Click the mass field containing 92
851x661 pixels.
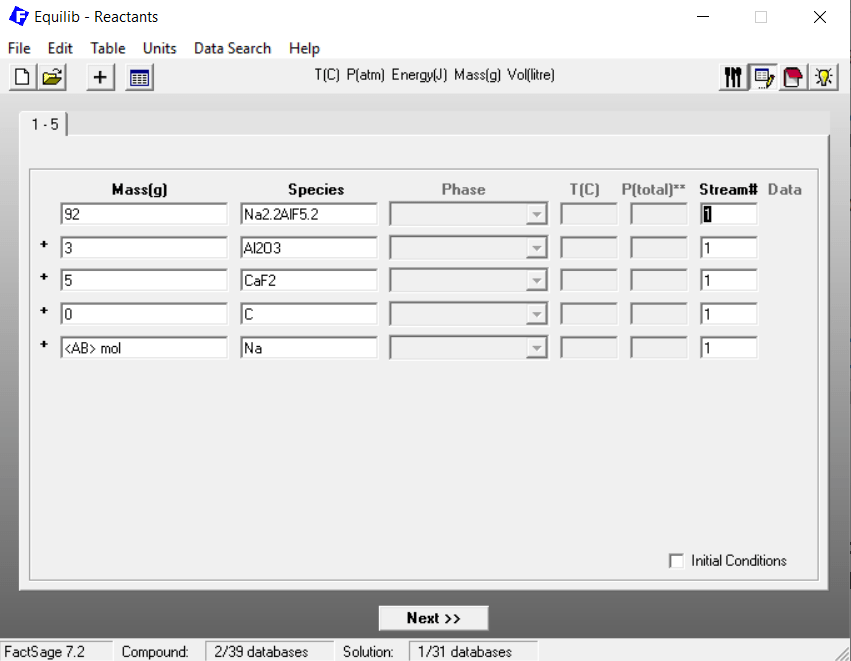144,214
